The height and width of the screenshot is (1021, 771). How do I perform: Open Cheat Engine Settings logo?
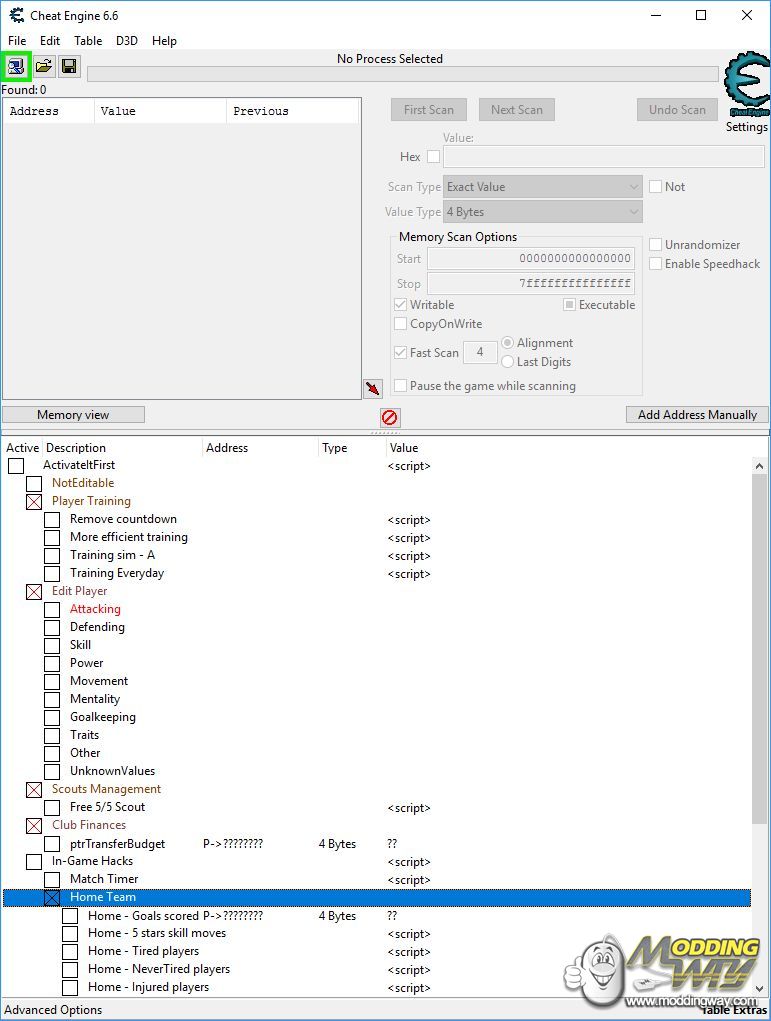coord(746,86)
